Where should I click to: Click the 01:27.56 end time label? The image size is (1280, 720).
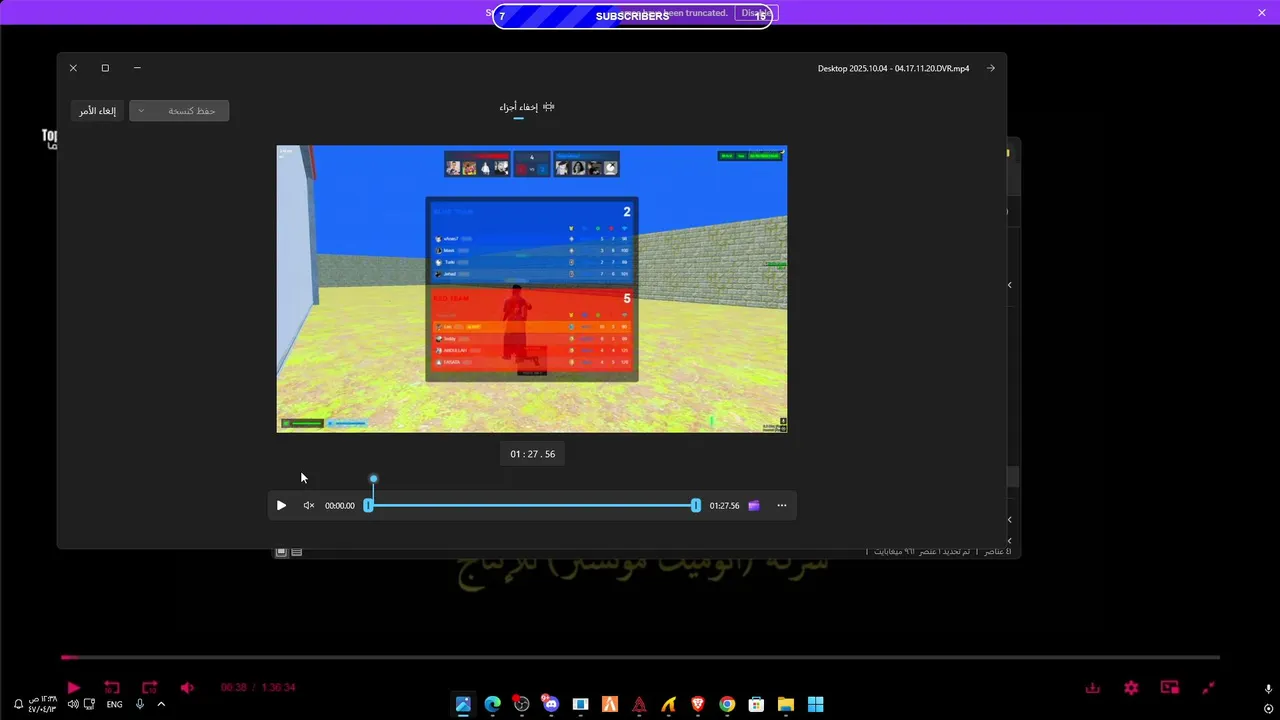point(725,506)
